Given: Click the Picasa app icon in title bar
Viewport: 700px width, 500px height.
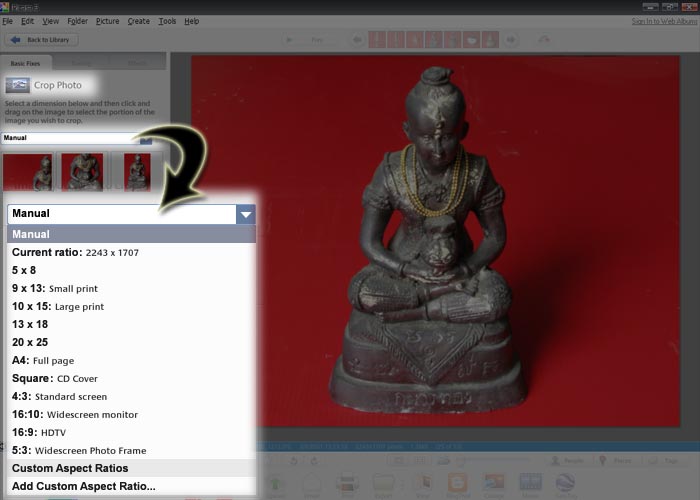Looking at the screenshot, I should coord(4,7).
